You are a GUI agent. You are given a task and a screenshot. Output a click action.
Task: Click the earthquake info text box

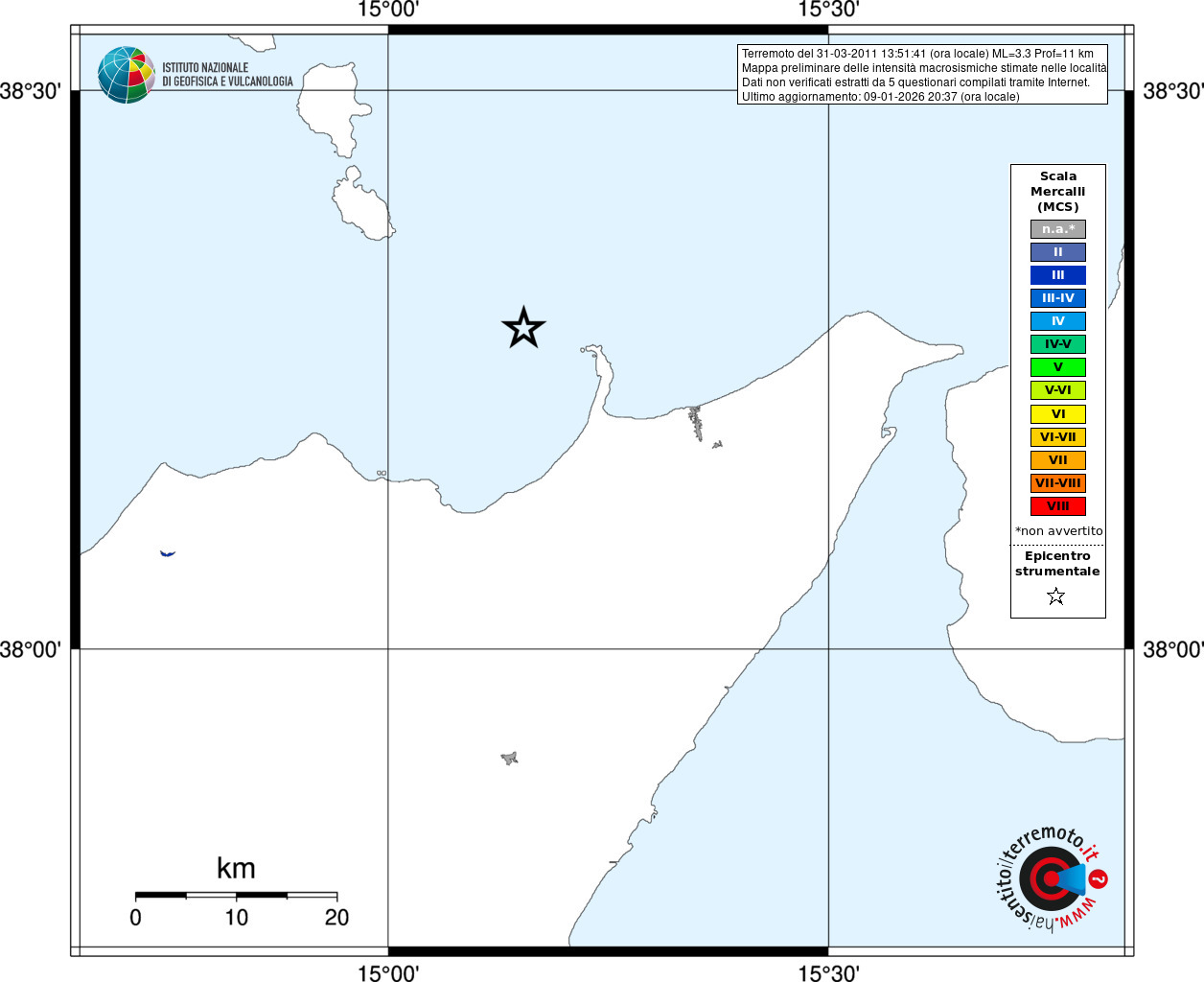coord(922,75)
